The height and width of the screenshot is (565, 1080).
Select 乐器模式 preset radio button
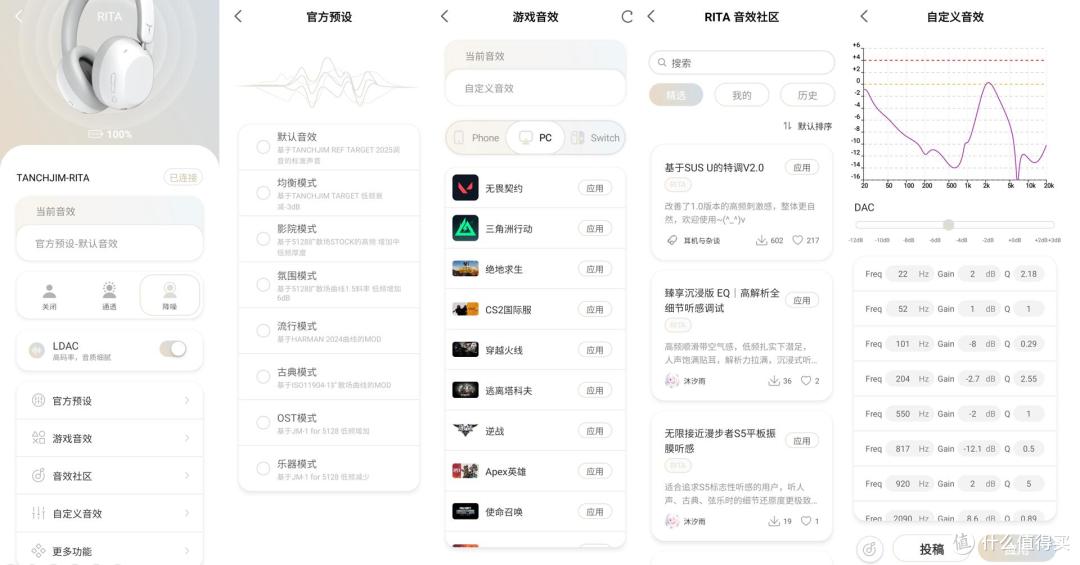[x=263, y=469]
